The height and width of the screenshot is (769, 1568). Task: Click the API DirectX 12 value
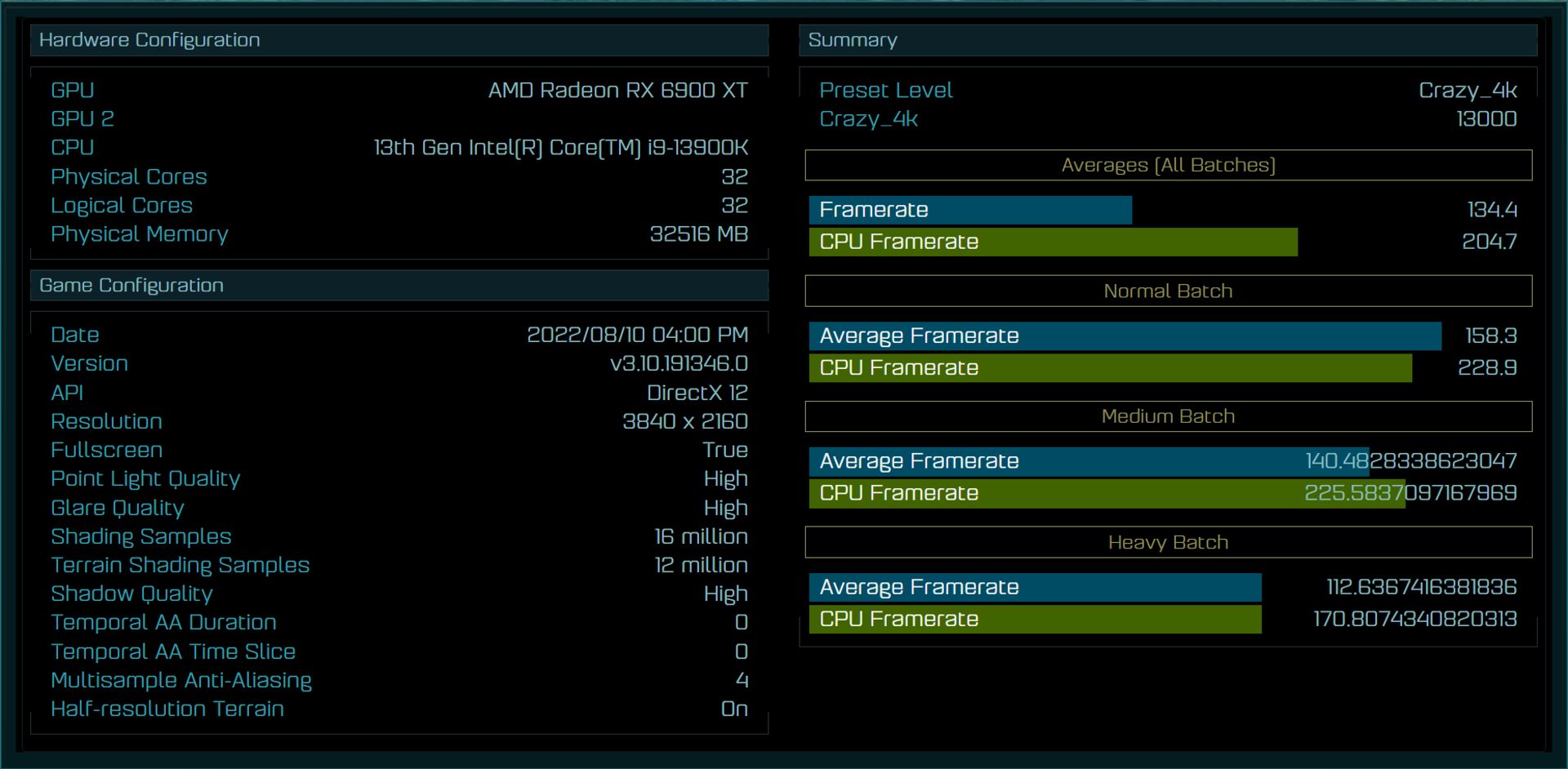click(697, 392)
